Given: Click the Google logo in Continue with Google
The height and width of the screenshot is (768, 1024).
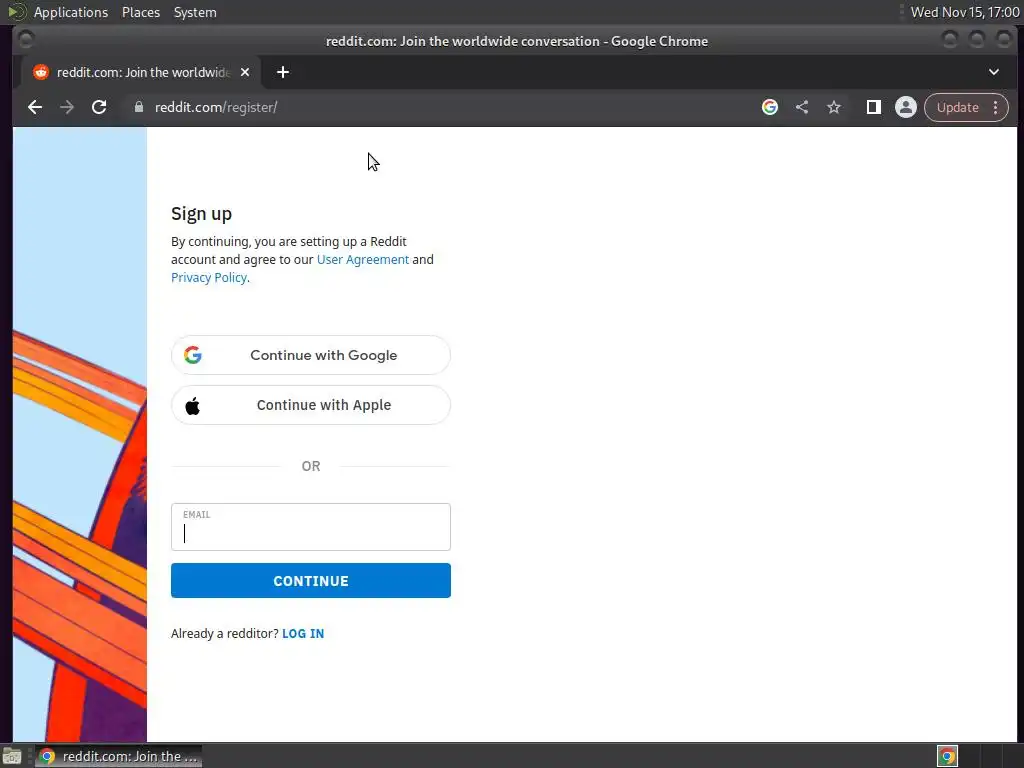Looking at the screenshot, I should 193,355.
